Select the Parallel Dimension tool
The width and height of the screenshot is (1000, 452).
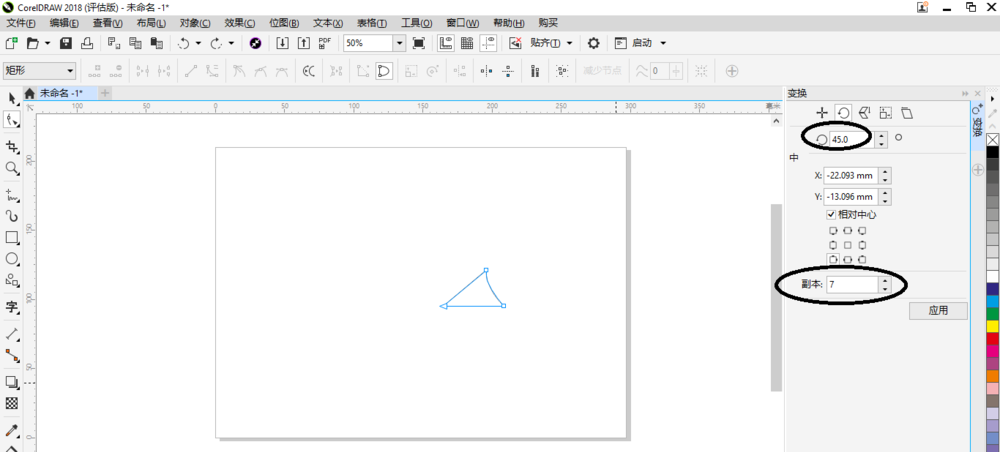pos(11,334)
